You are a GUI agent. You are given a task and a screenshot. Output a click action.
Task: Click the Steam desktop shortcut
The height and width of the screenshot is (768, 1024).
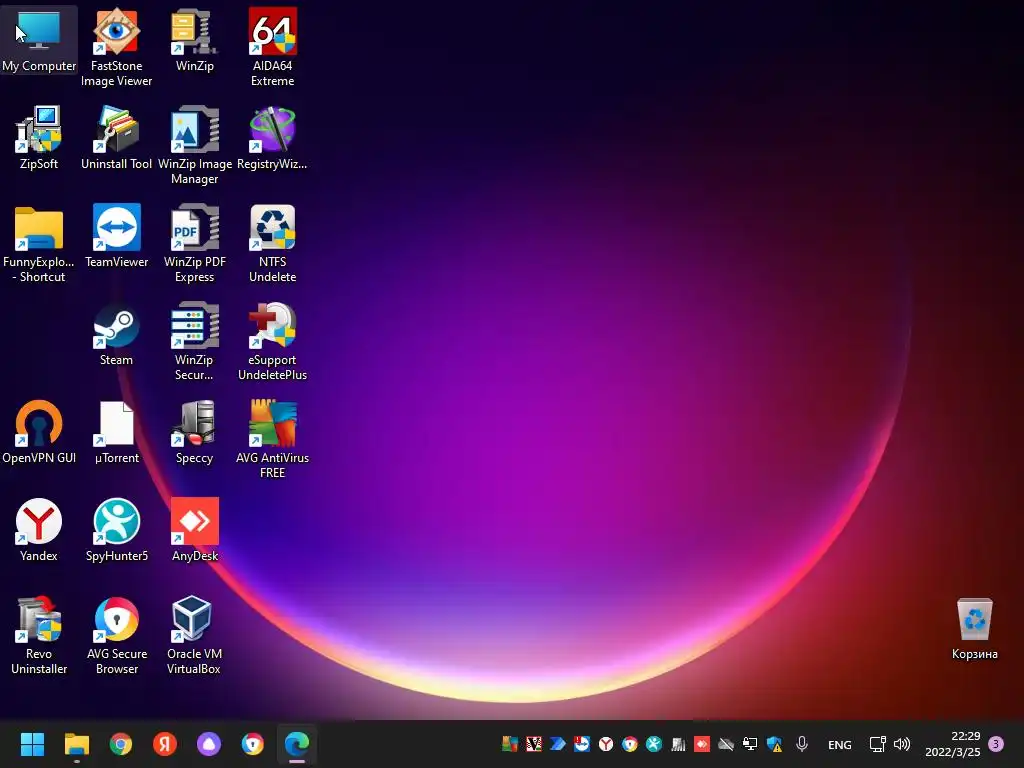coord(116,334)
